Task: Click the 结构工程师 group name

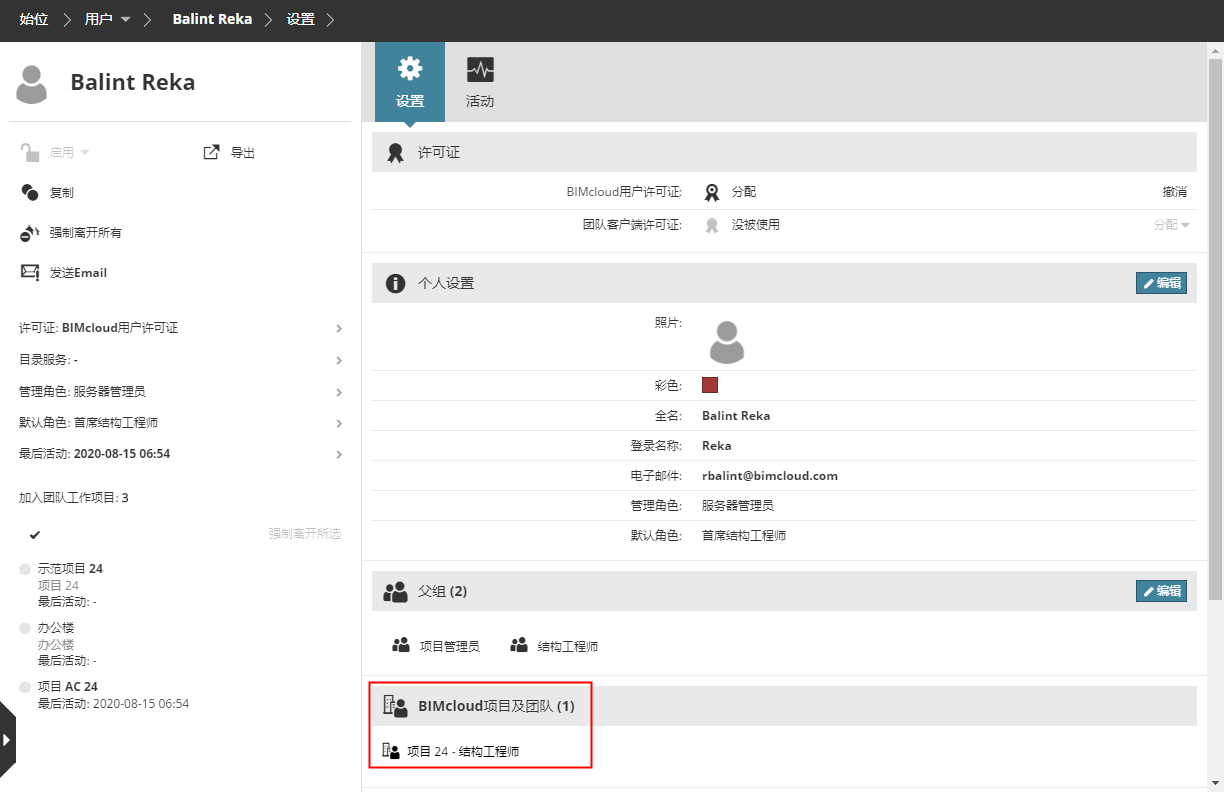Action: [568, 647]
